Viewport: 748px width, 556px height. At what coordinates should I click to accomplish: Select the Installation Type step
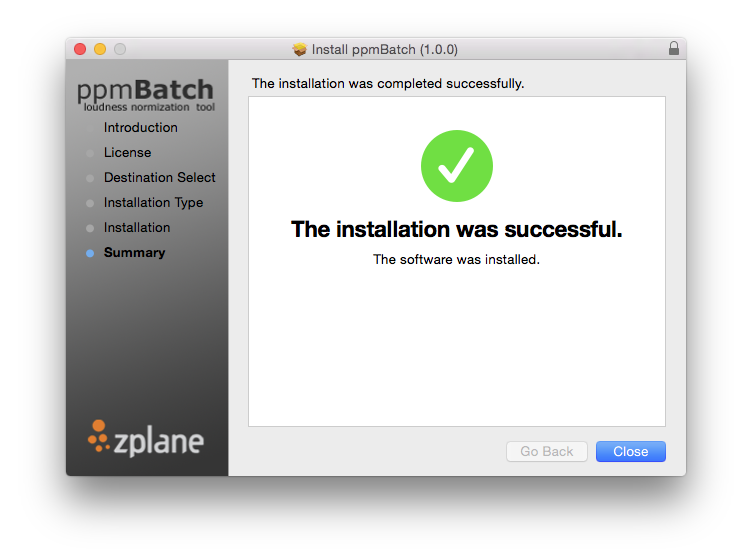click(153, 203)
